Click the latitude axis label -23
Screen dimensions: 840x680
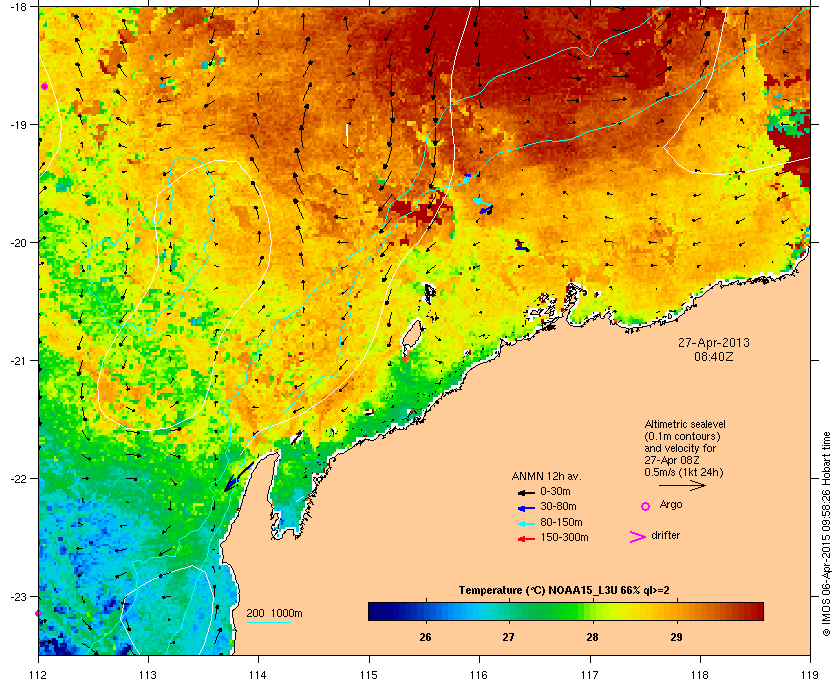(17, 596)
